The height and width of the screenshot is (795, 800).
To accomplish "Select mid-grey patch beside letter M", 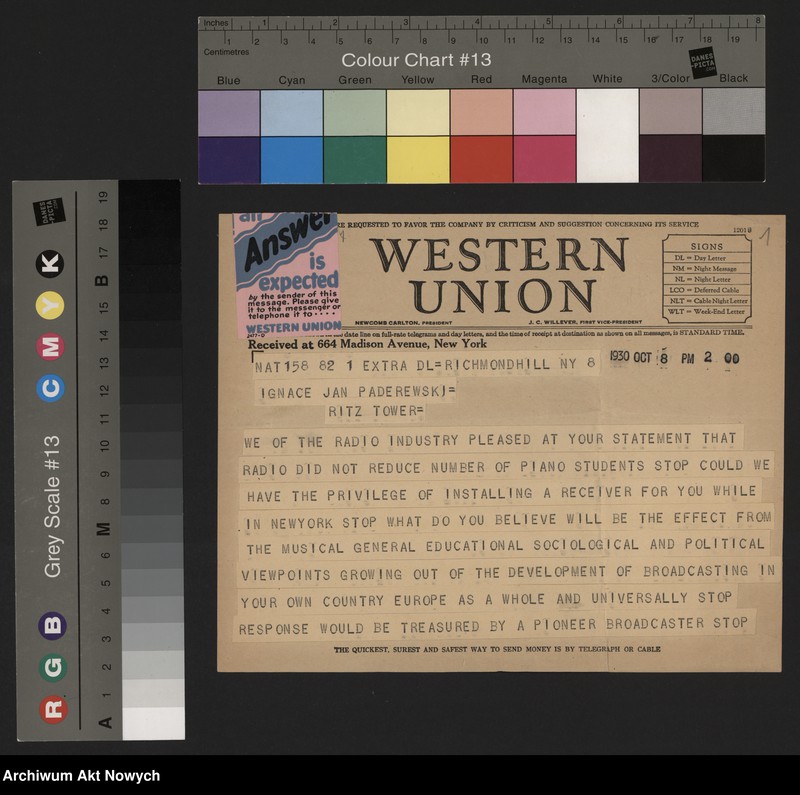I will (152, 529).
